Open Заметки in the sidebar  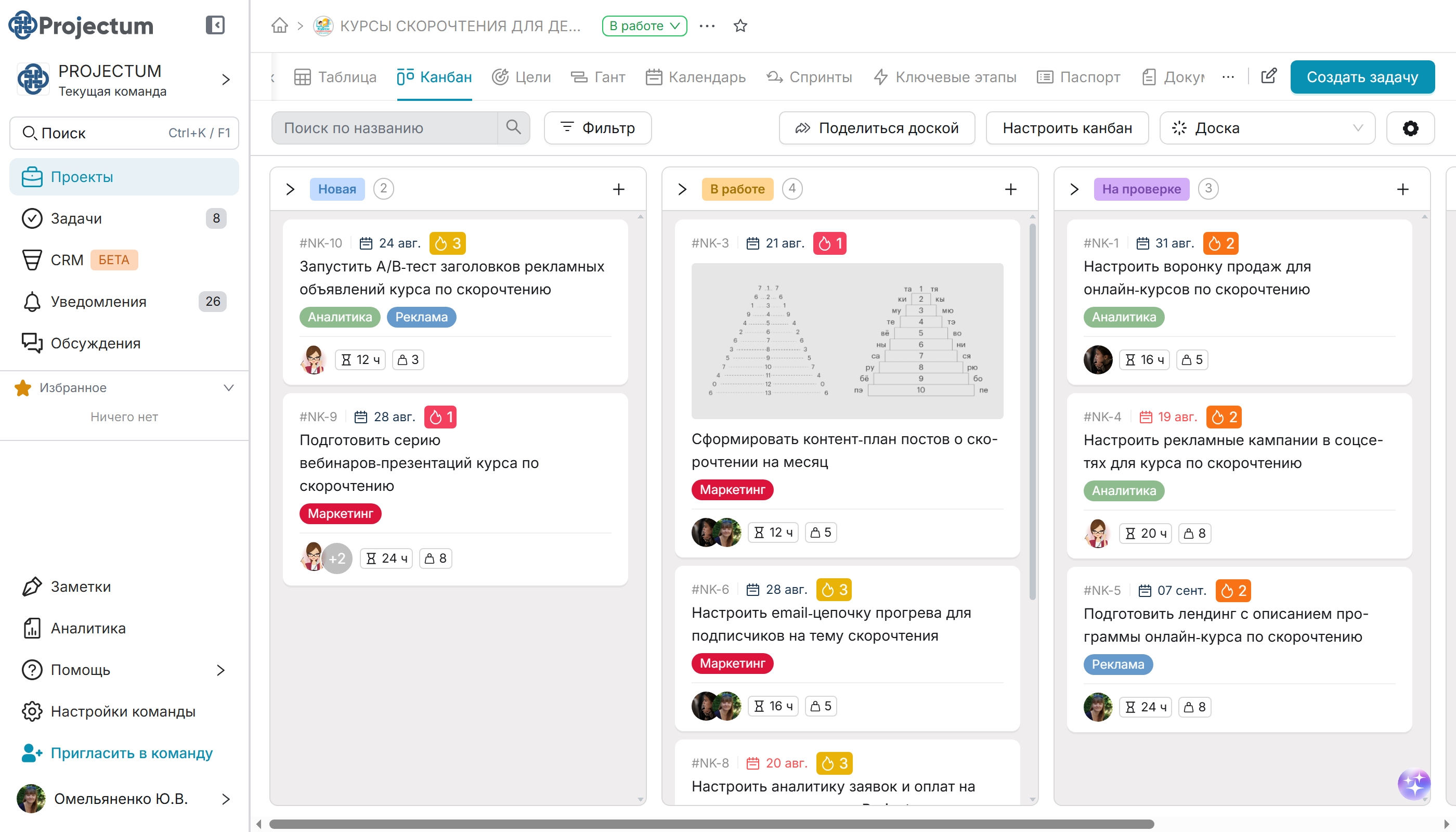click(x=124, y=587)
